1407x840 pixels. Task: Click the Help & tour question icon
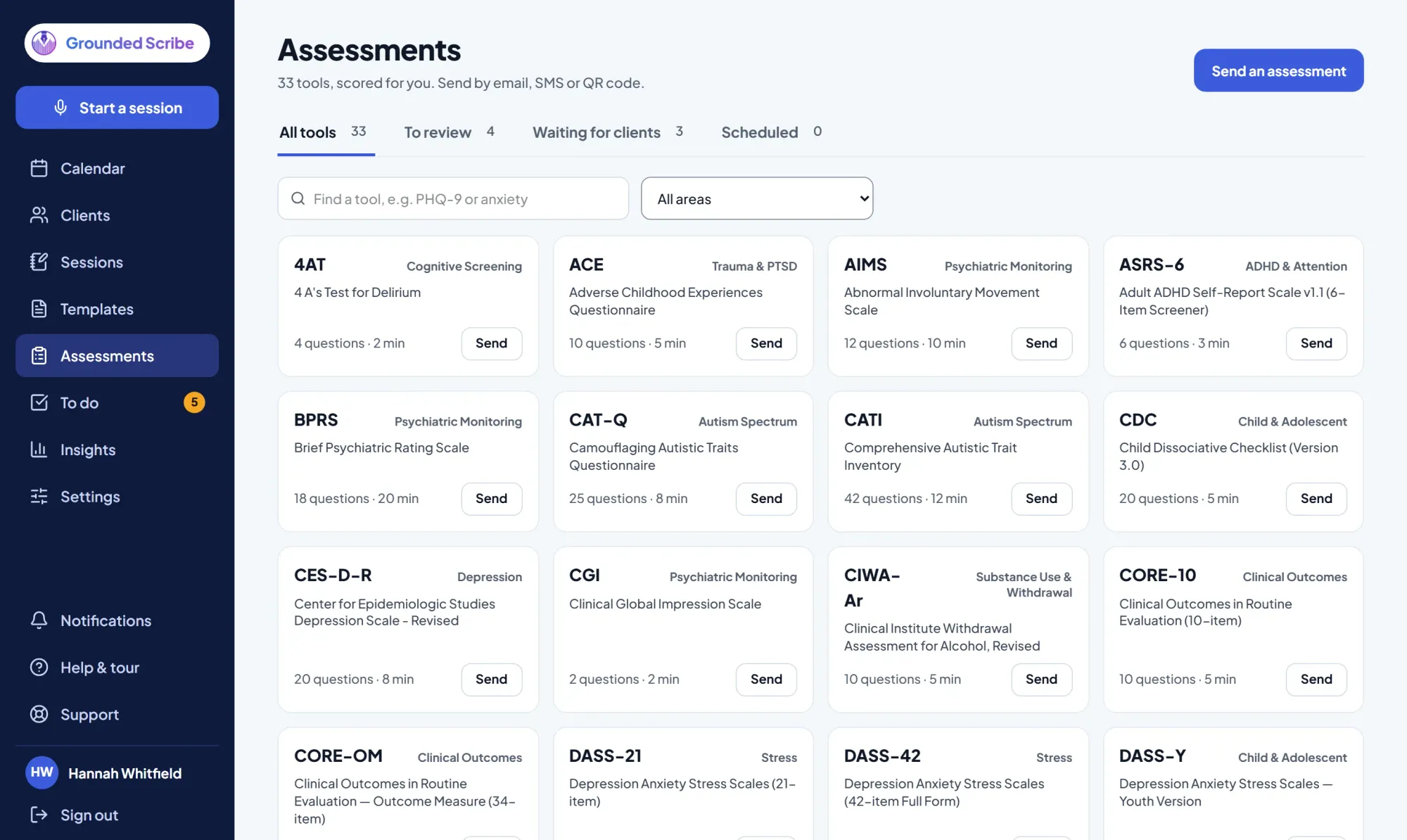(x=39, y=667)
